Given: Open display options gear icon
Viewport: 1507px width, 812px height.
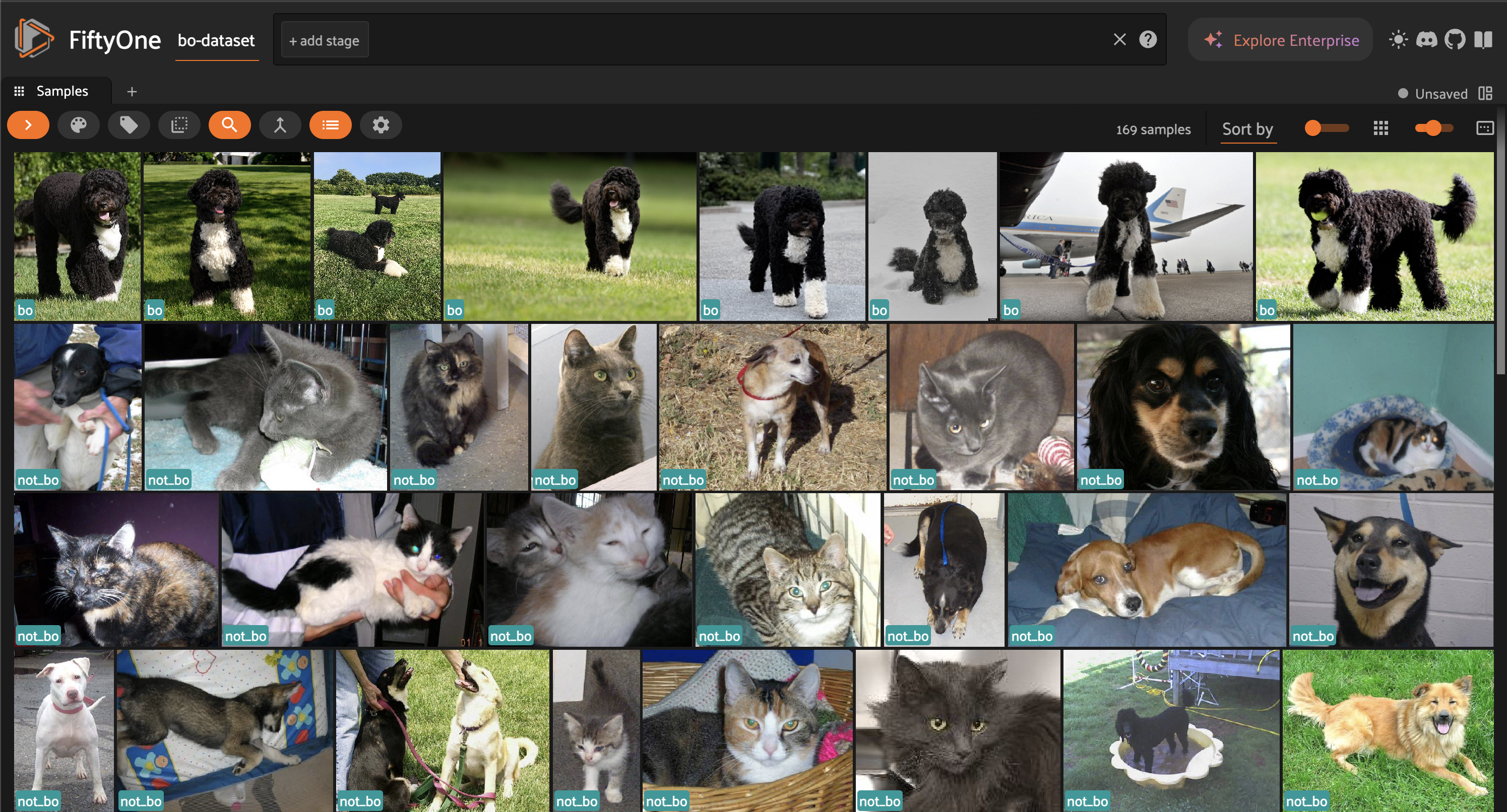Looking at the screenshot, I should [380, 125].
